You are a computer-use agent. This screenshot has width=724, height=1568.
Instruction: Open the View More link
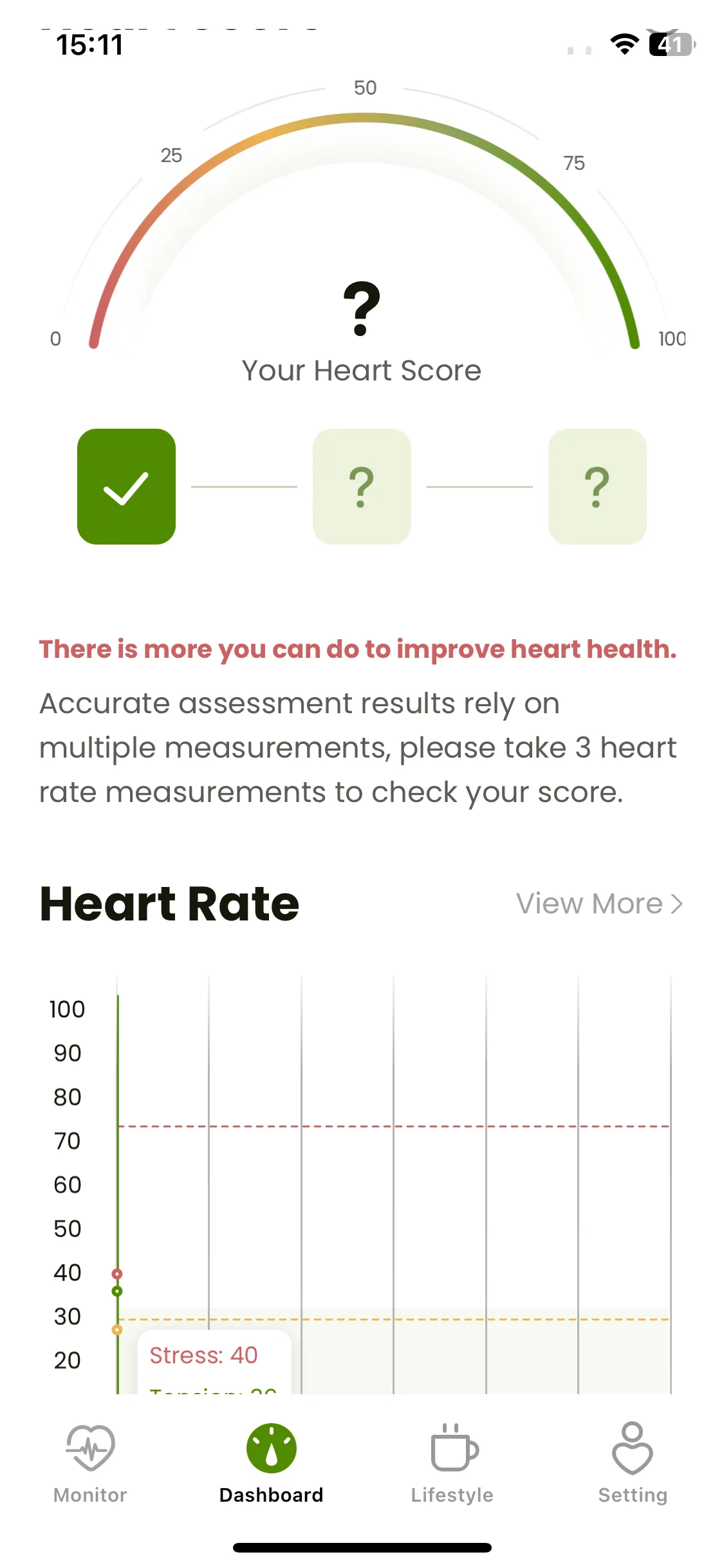pyautogui.click(x=599, y=904)
